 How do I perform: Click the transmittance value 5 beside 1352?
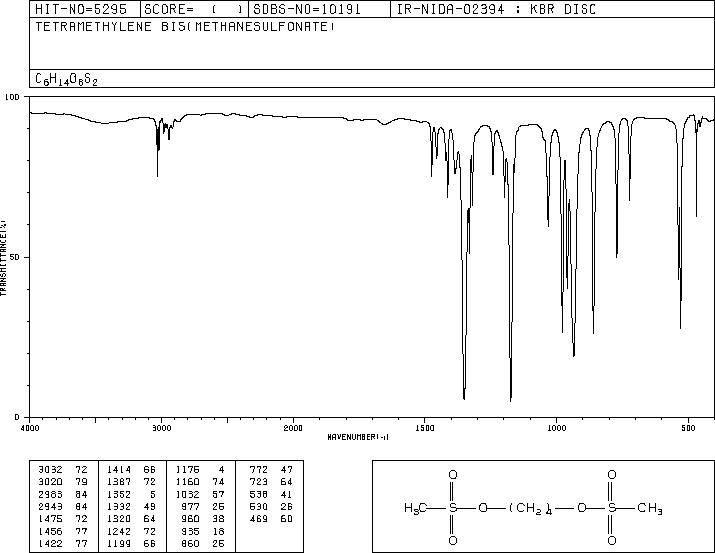click(x=153, y=494)
